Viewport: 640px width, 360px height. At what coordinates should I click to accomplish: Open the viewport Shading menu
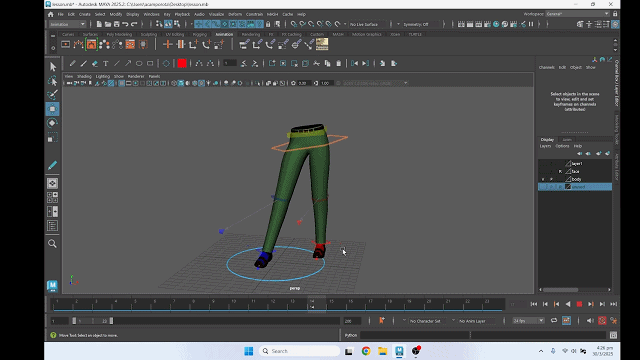click(x=84, y=76)
